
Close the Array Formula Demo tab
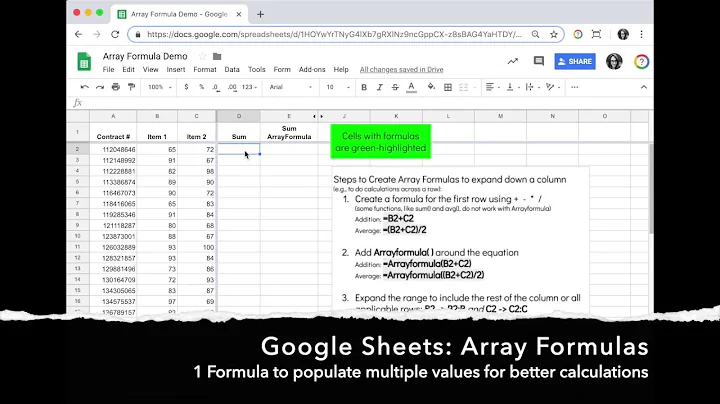tap(239, 14)
